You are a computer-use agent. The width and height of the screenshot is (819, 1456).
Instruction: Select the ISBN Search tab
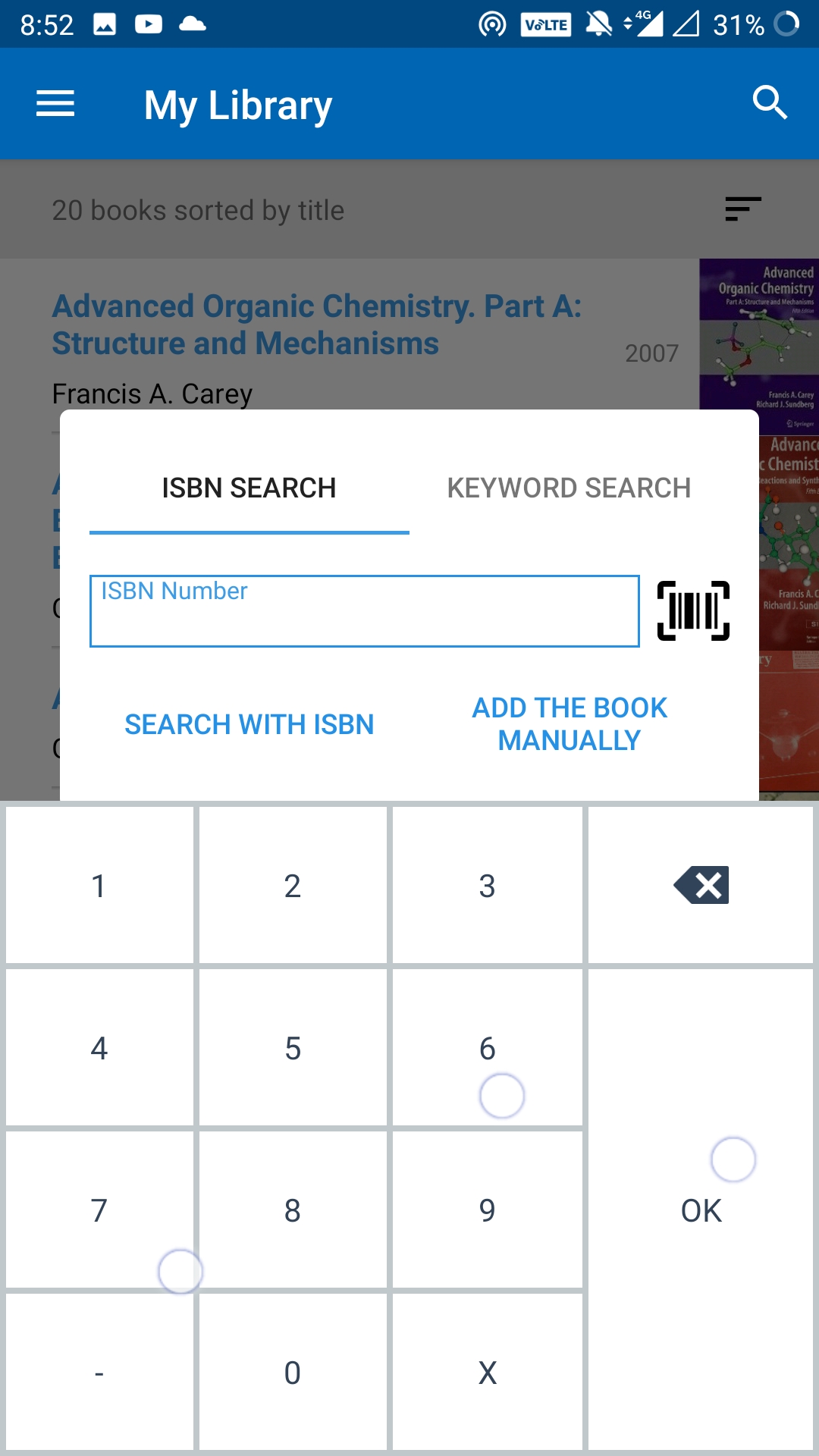(x=249, y=488)
